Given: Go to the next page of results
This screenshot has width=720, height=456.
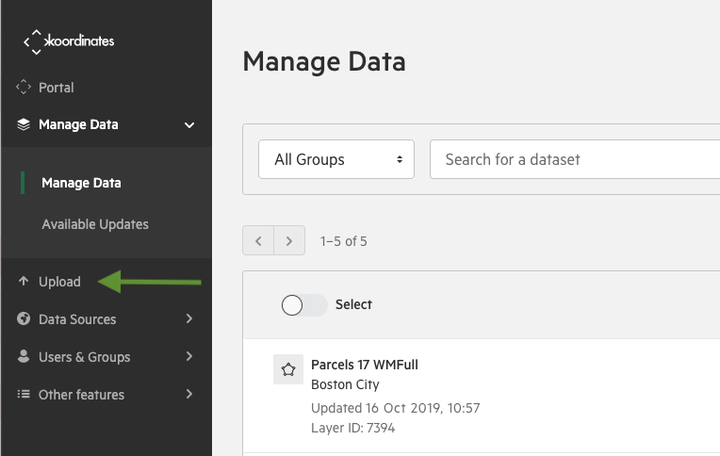Looking at the screenshot, I should (x=289, y=240).
